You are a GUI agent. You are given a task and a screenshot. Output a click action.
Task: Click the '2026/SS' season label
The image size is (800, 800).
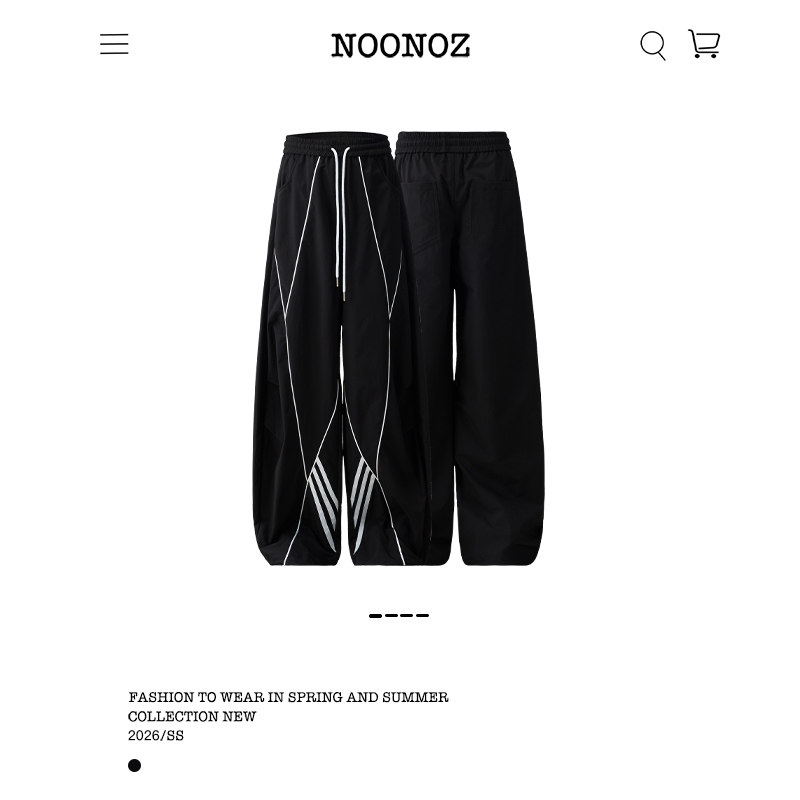click(156, 736)
